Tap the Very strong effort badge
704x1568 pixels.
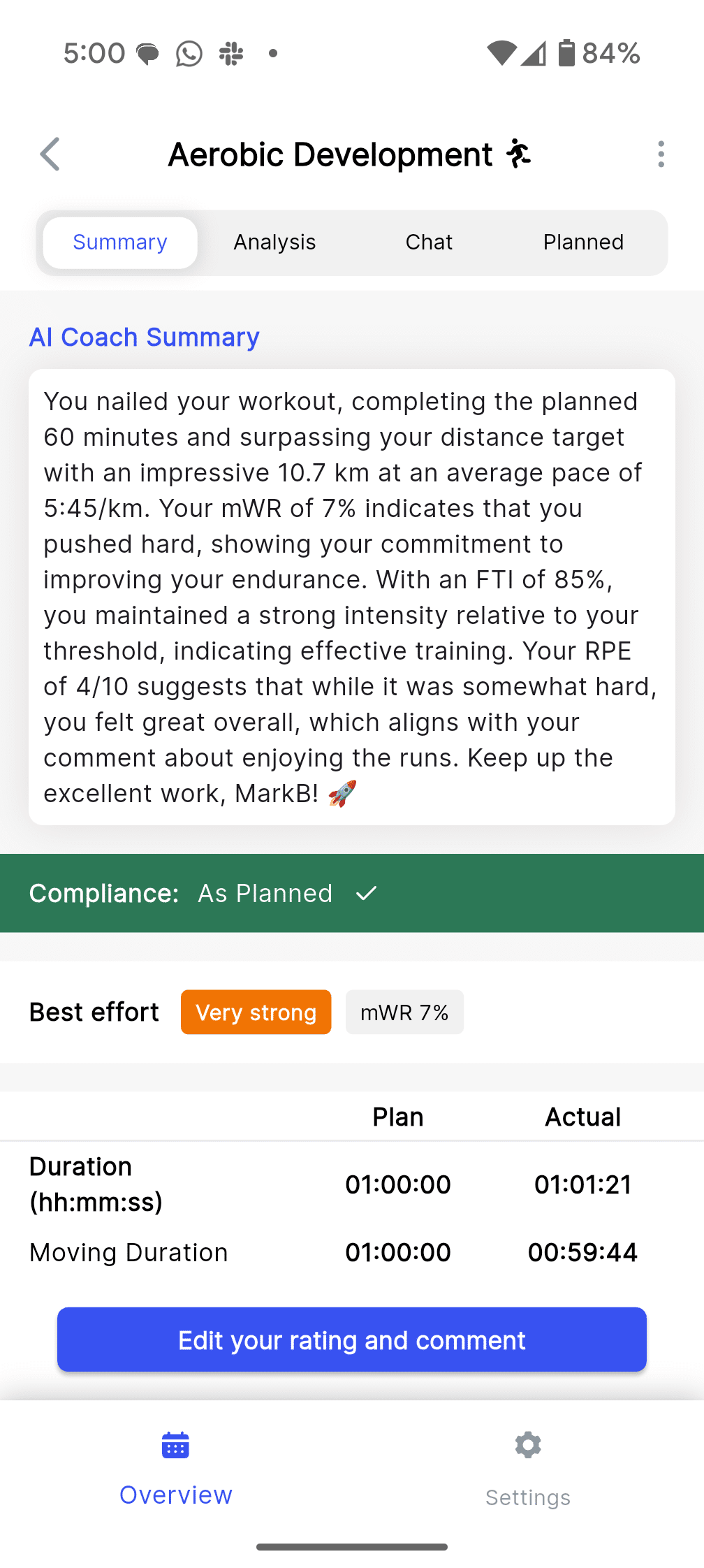[256, 1012]
